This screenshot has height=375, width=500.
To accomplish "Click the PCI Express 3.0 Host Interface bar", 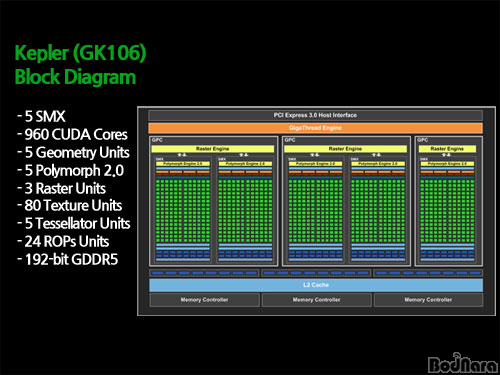I will pos(315,115).
